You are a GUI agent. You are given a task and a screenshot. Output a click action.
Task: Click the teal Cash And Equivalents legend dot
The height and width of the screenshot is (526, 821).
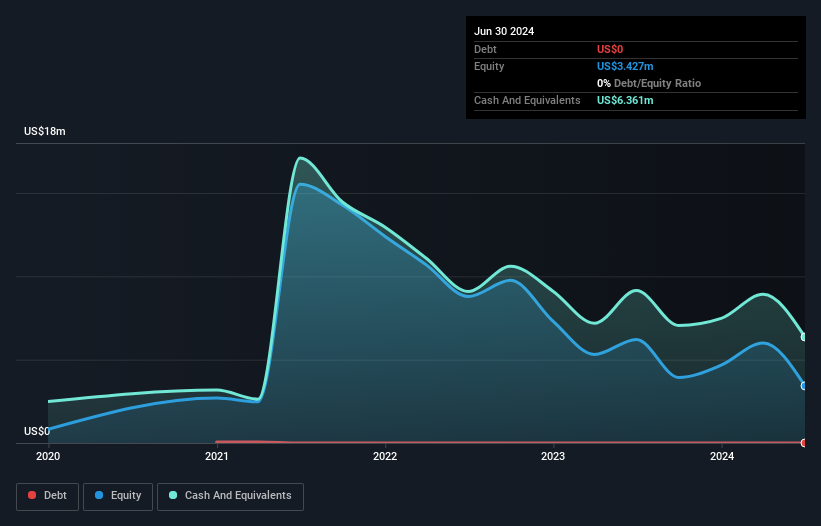pyautogui.click(x=173, y=495)
